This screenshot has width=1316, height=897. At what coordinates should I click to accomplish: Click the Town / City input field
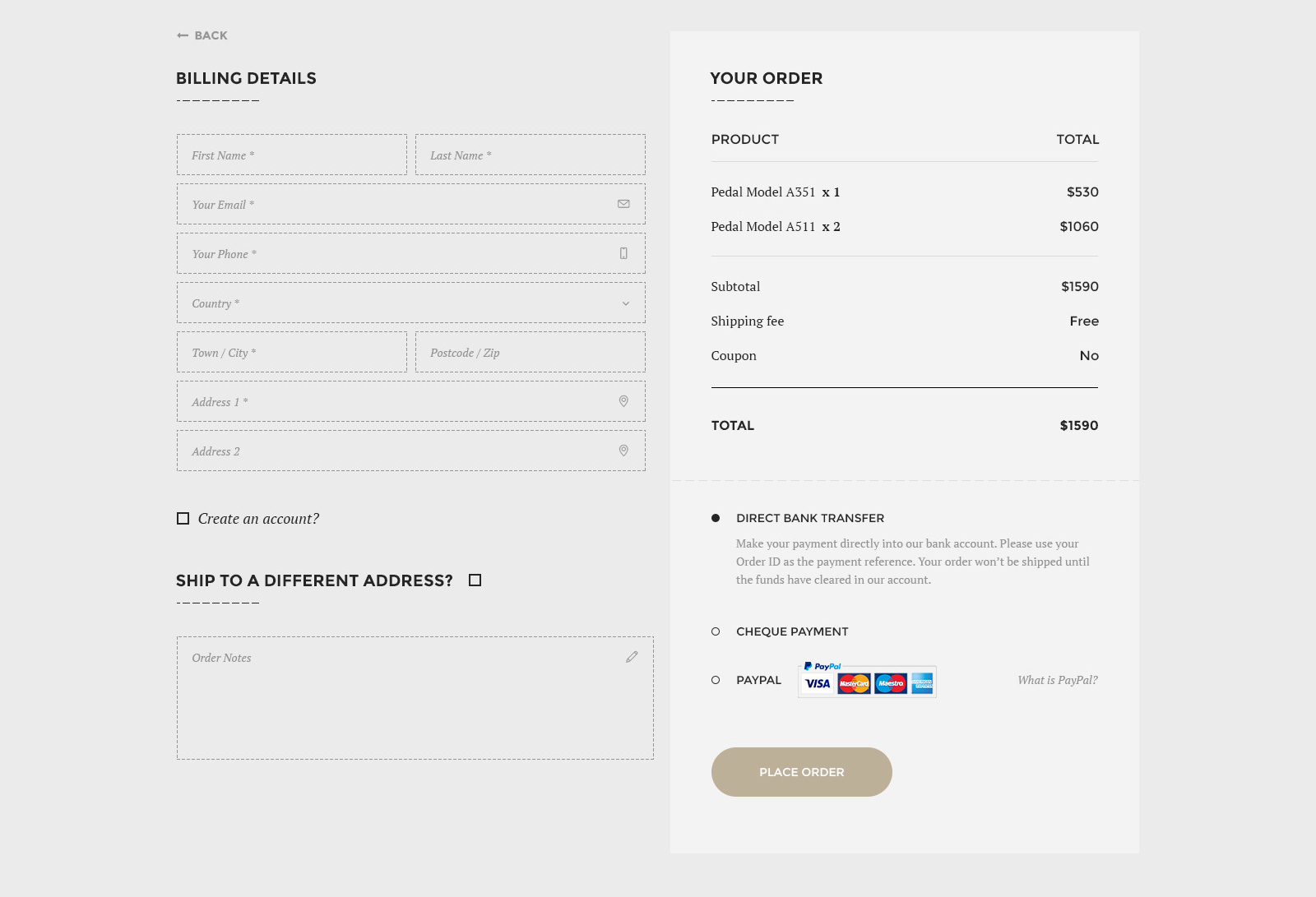pos(292,352)
